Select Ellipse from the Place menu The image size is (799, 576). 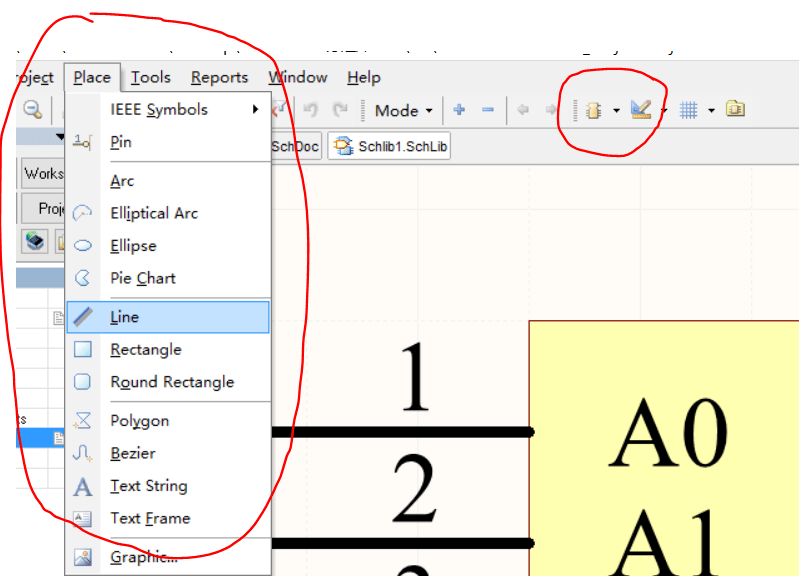168,246
